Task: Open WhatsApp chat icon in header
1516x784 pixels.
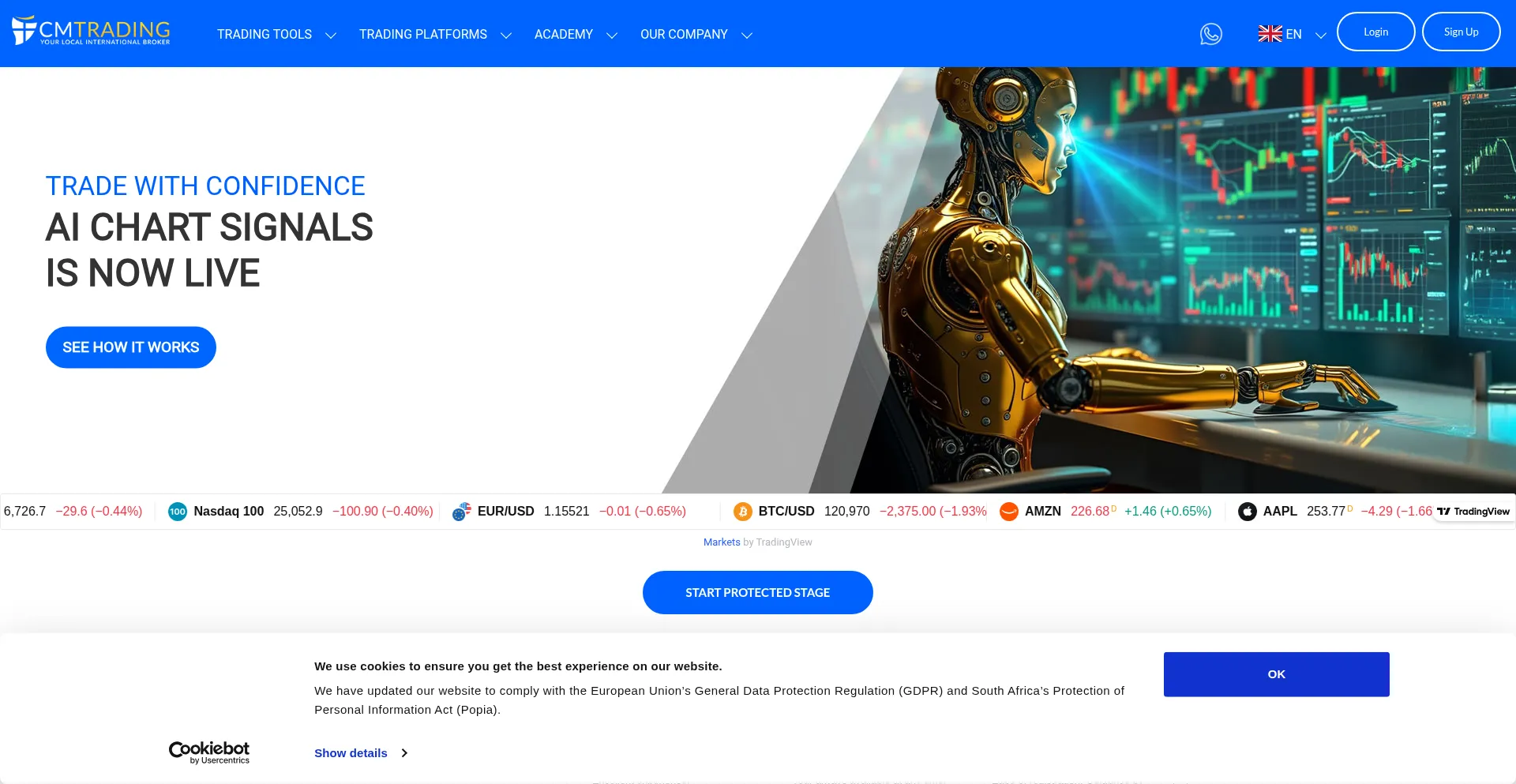Action: pyautogui.click(x=1210, y=34)
